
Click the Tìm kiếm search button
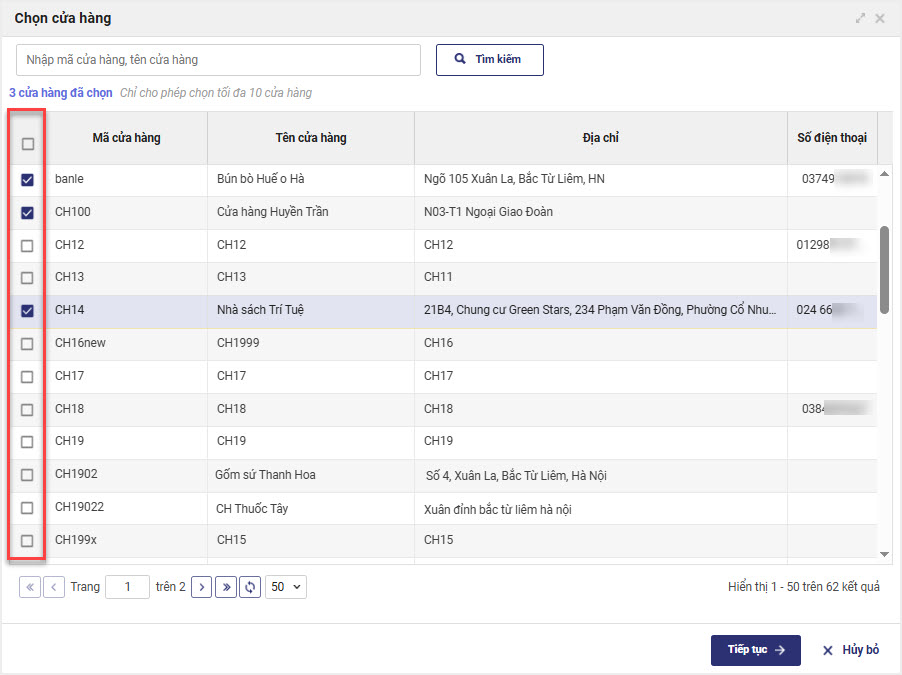[x=489, y=60]
